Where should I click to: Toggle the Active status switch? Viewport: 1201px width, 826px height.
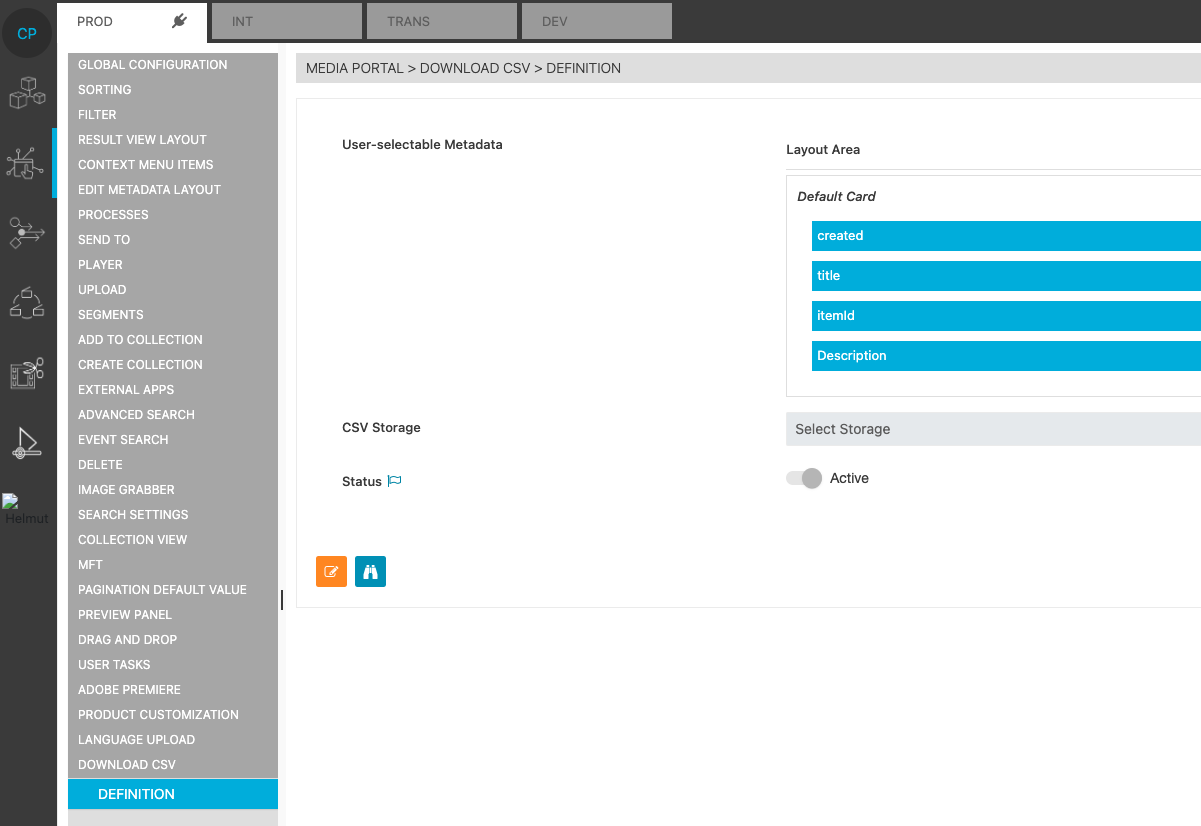pos(803,478)
